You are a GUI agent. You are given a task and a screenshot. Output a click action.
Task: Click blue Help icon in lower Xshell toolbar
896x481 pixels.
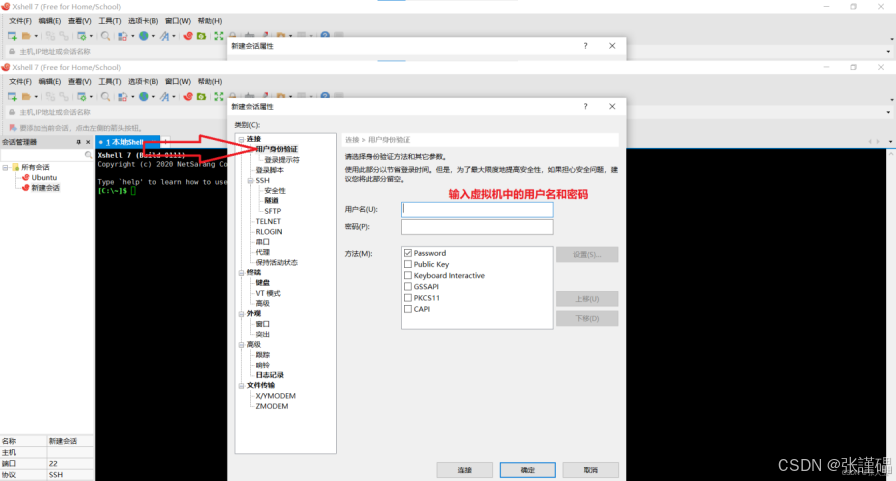(x=325, y=96)
